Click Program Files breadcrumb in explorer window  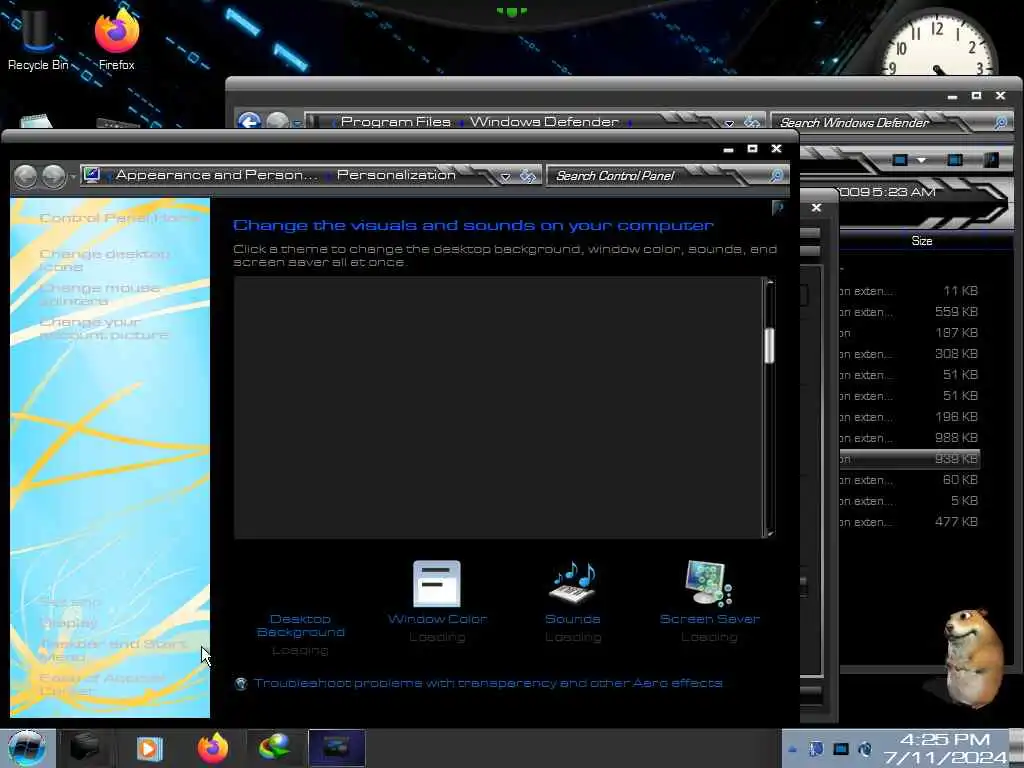395,121
